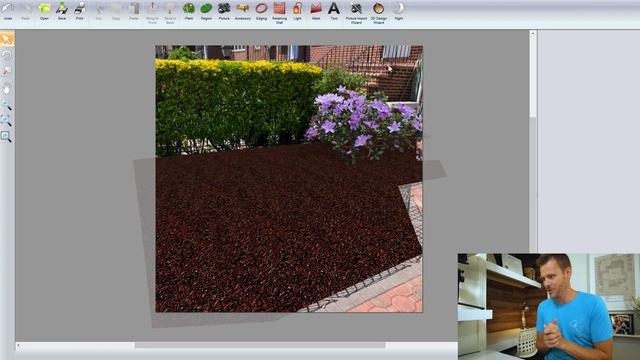Launch the 3D Design Wizard

point(378,13)
